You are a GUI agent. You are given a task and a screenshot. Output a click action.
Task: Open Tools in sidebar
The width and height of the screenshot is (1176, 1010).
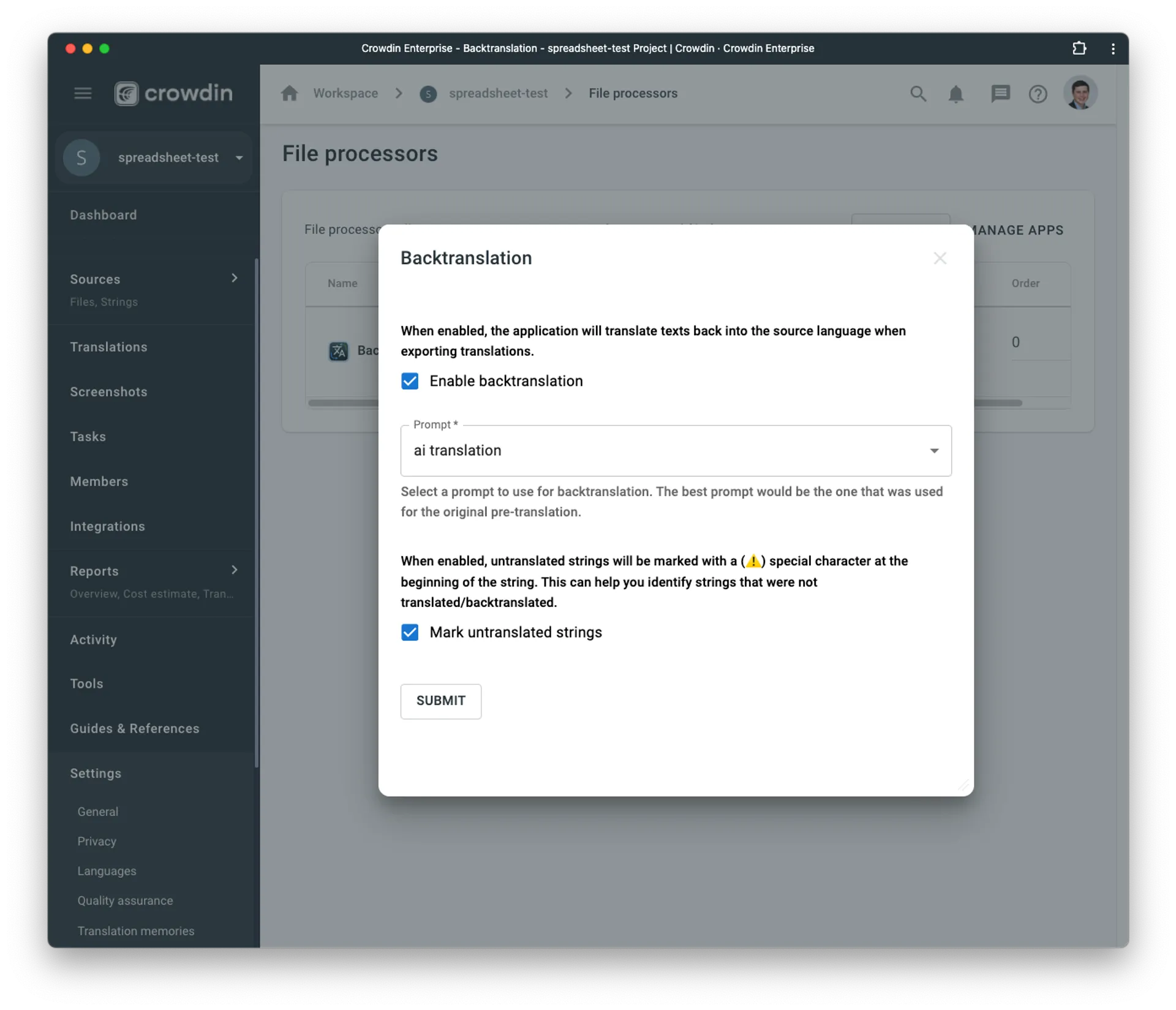pos(86,684)
